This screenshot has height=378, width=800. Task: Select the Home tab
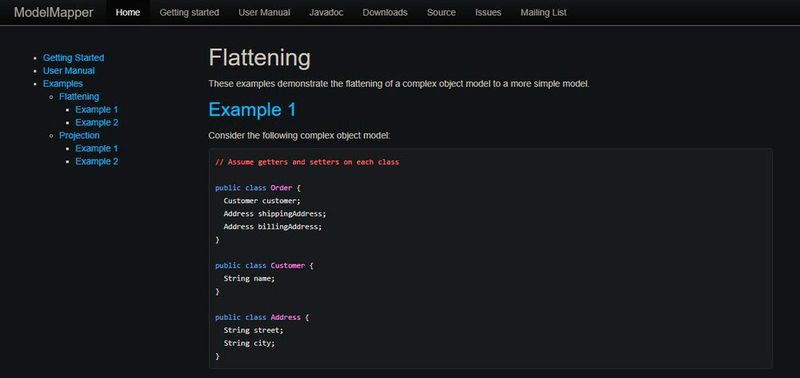click(128, 12)
